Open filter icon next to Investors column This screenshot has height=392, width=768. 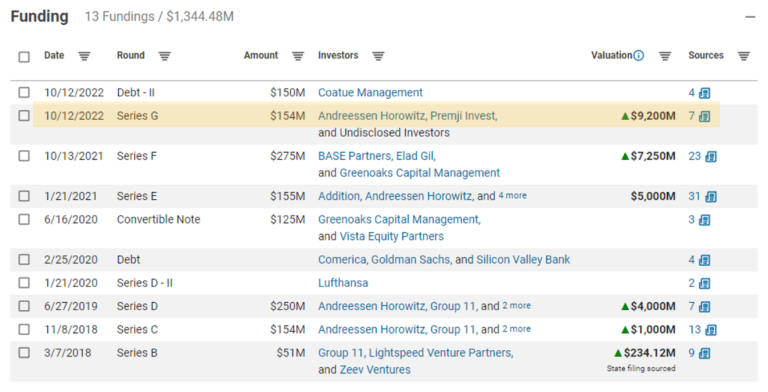pyautogui.click(x=378, y=56)
